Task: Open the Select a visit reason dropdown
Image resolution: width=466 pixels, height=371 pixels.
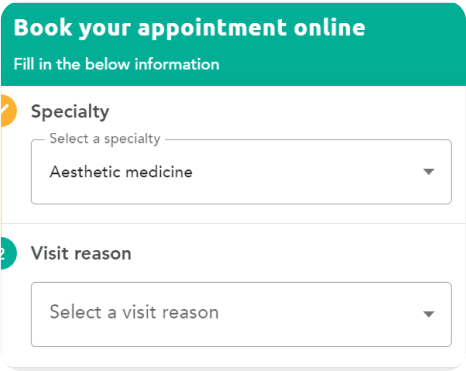Action: (241, 314)
